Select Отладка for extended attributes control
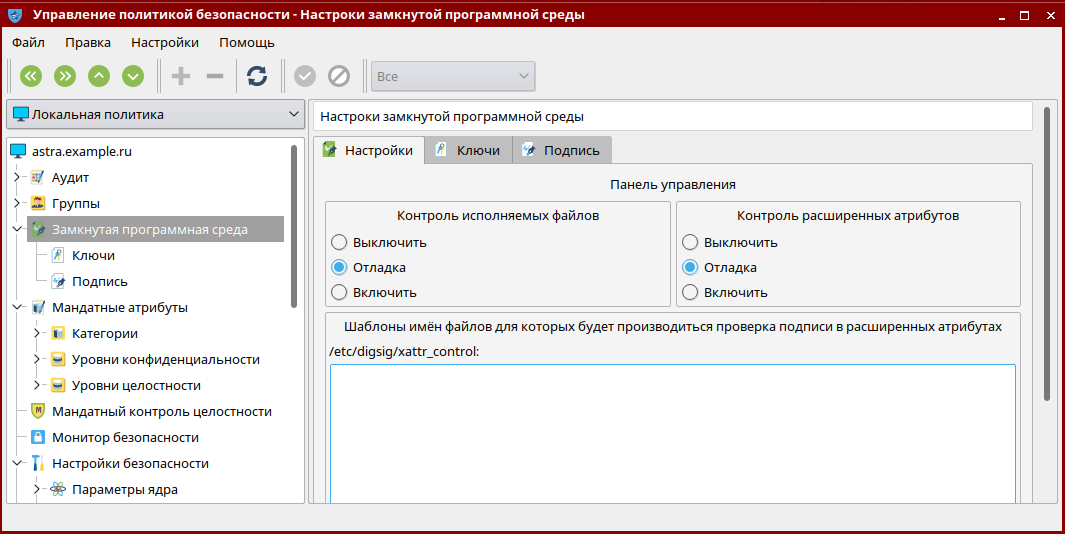 [690, 267]
